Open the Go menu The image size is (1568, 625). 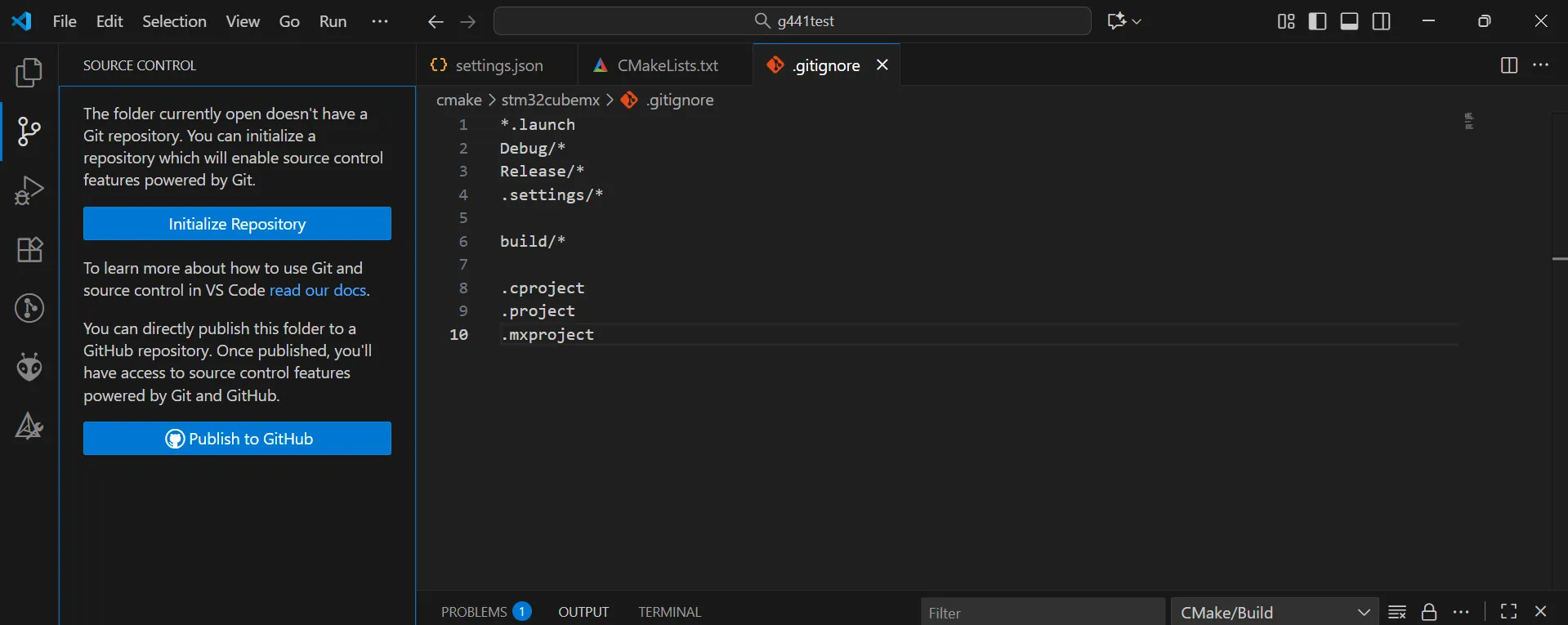point(289,21)
